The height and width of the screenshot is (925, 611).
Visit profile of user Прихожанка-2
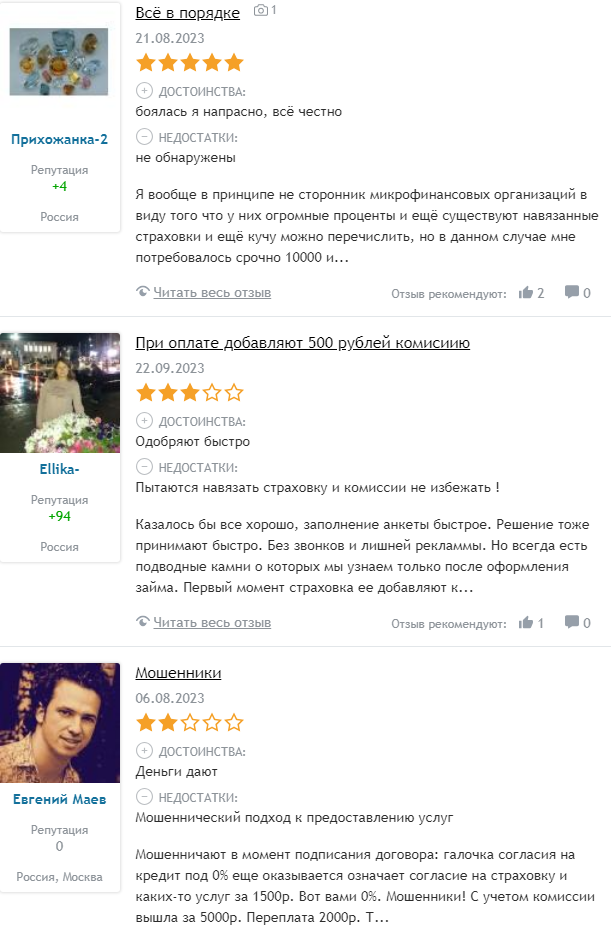[x=60, y=139]
